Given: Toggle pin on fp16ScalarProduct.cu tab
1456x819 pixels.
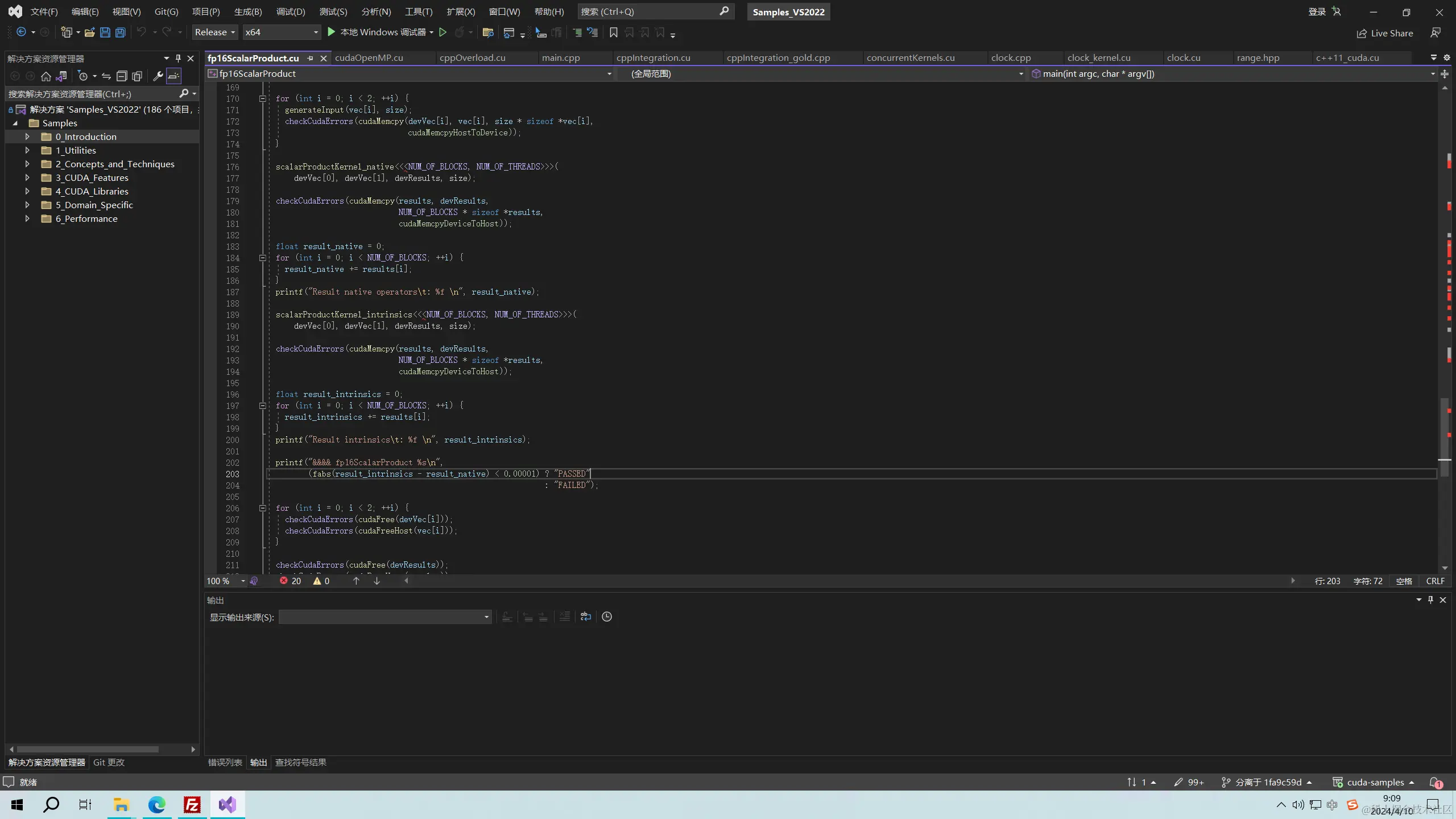Looking at the screenshot, I should (x=310, y=58).
